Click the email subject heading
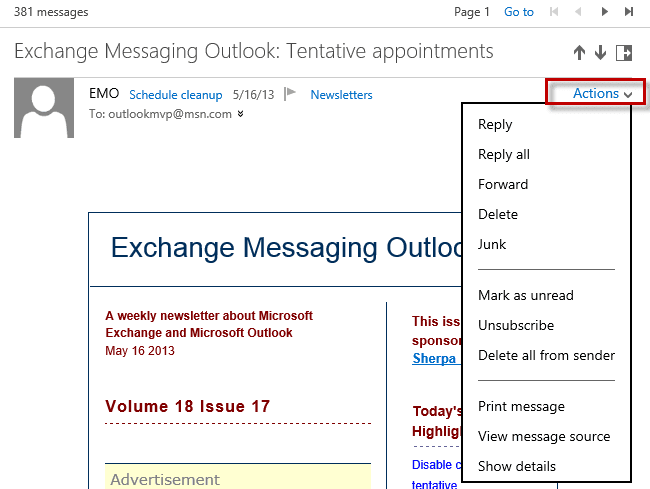This screenshot has height=489, width=650. pyautogui.click(x=254, y=52)
